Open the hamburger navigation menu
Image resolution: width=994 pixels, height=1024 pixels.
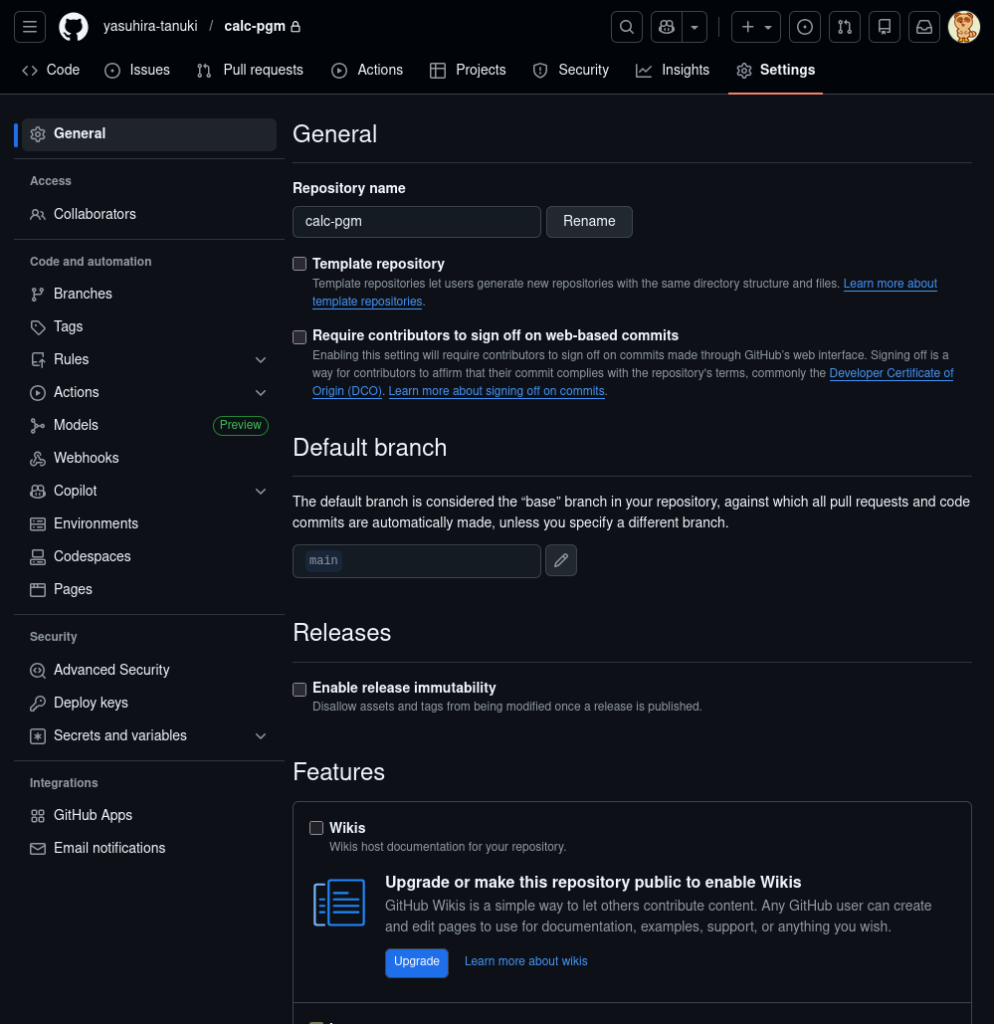[x=29, y=27]
